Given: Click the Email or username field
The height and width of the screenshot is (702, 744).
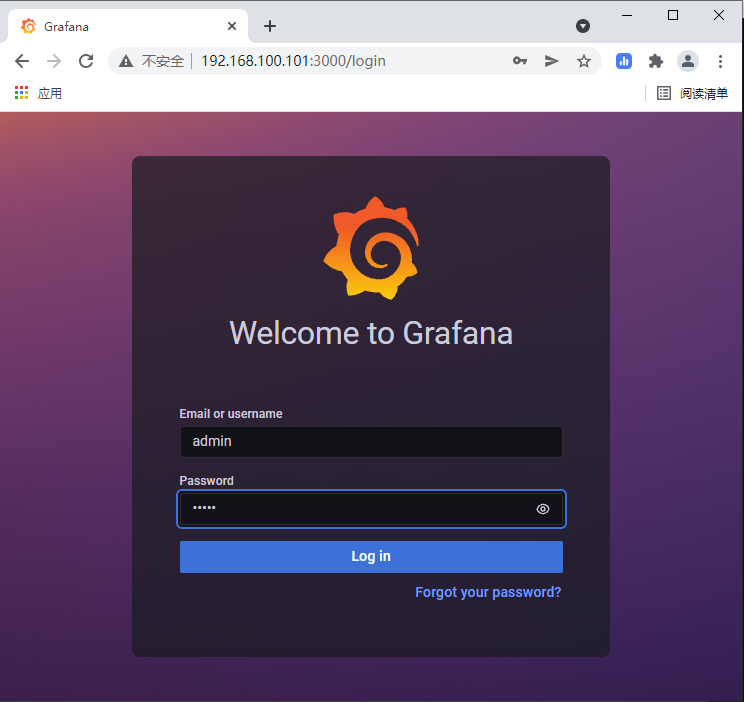Looking at the screenshot, I should pos(371,441).
